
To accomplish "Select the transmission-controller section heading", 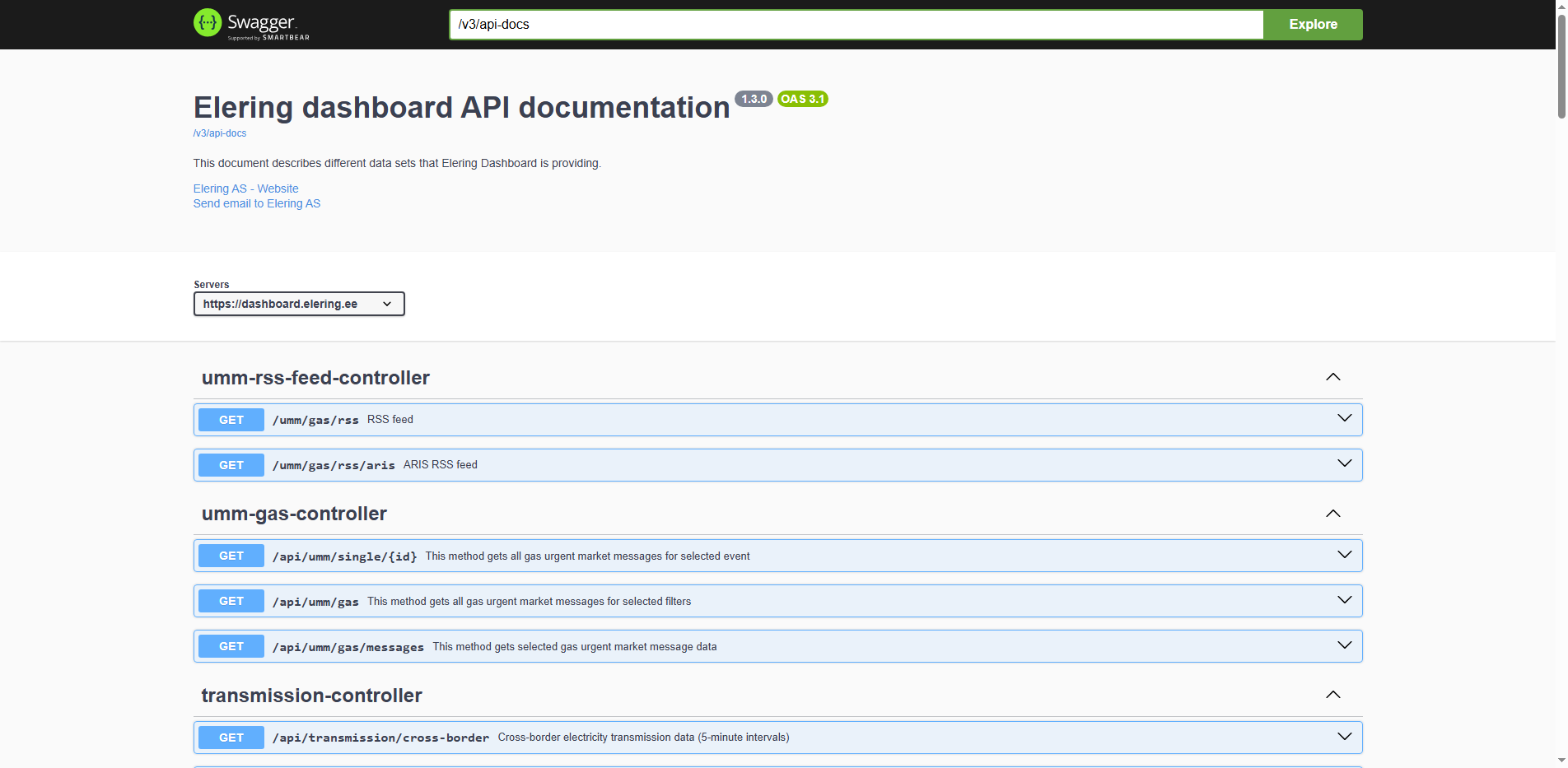I will pos(311,695).
